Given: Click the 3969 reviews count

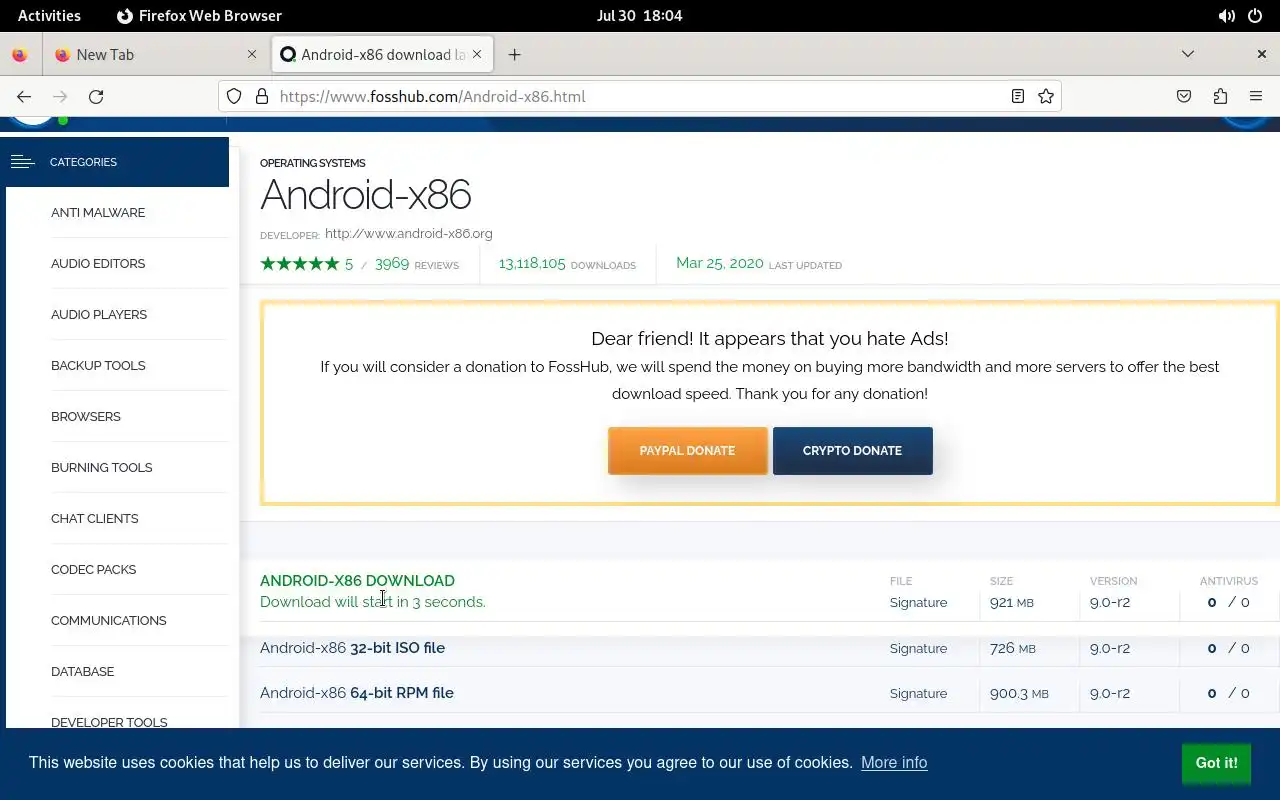Looking at the screenshot, I should 392,264.
